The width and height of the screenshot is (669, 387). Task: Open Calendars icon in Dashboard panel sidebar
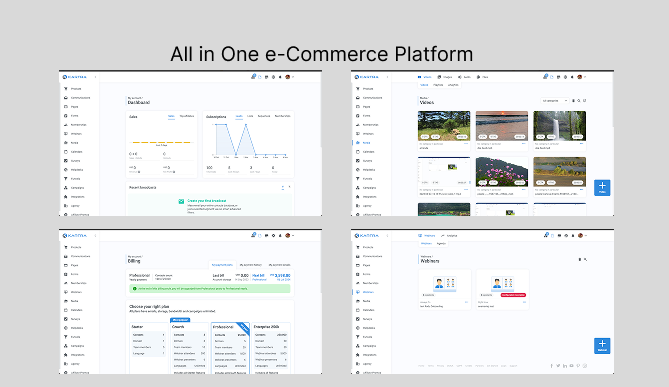(66, 151)
